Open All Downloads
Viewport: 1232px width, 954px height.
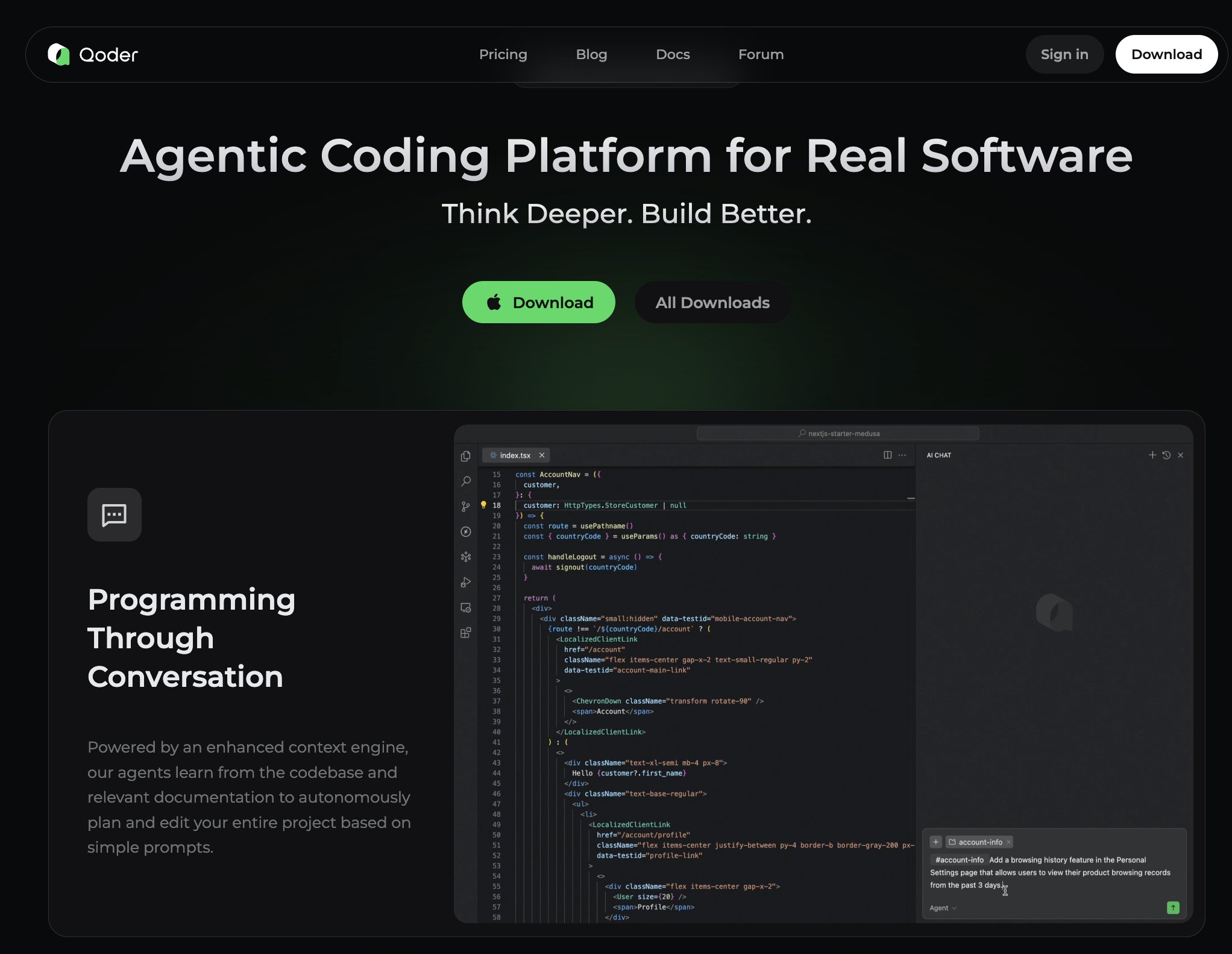coord(712,302)
